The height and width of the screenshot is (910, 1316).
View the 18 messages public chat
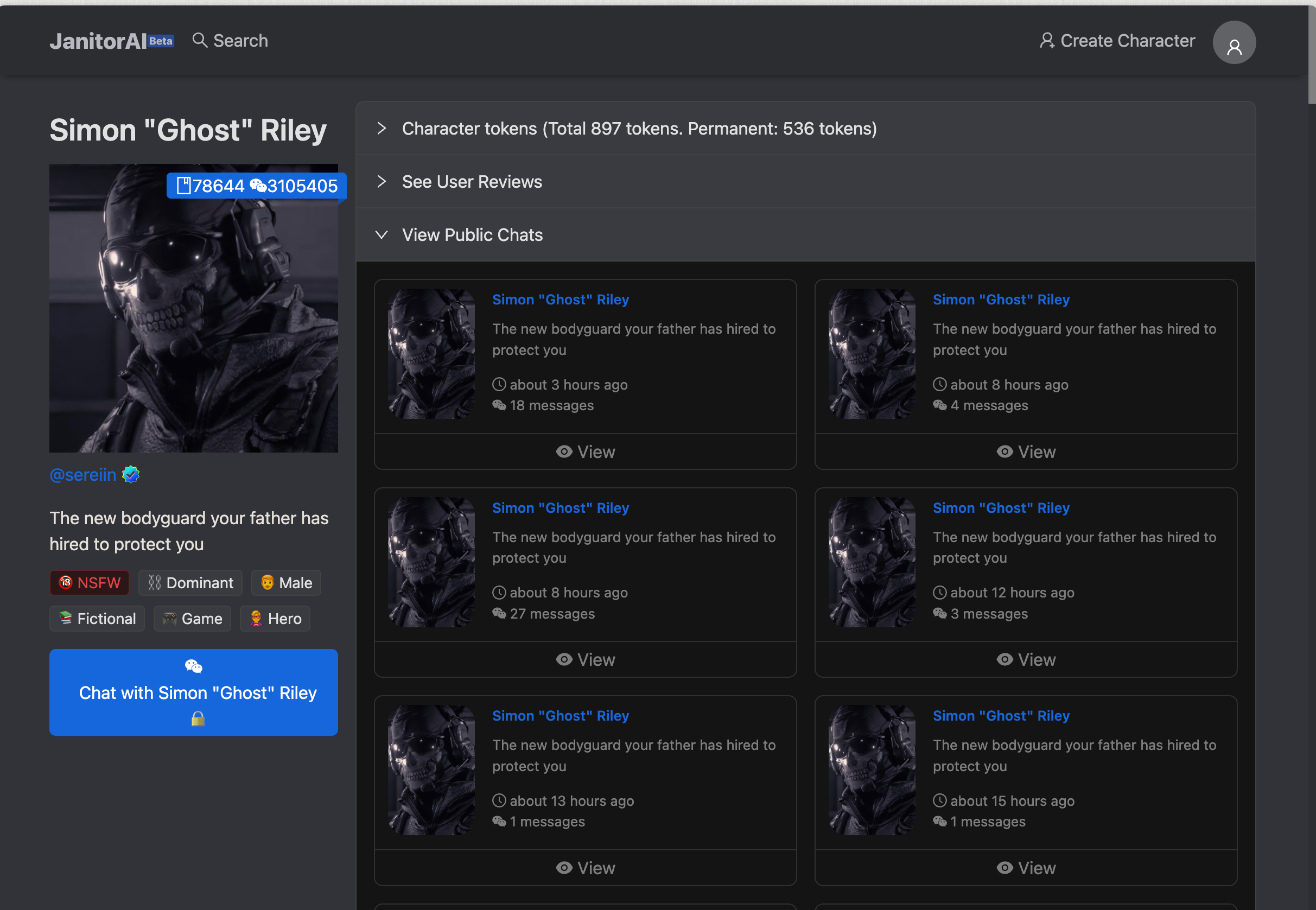[x=585, y=451]
